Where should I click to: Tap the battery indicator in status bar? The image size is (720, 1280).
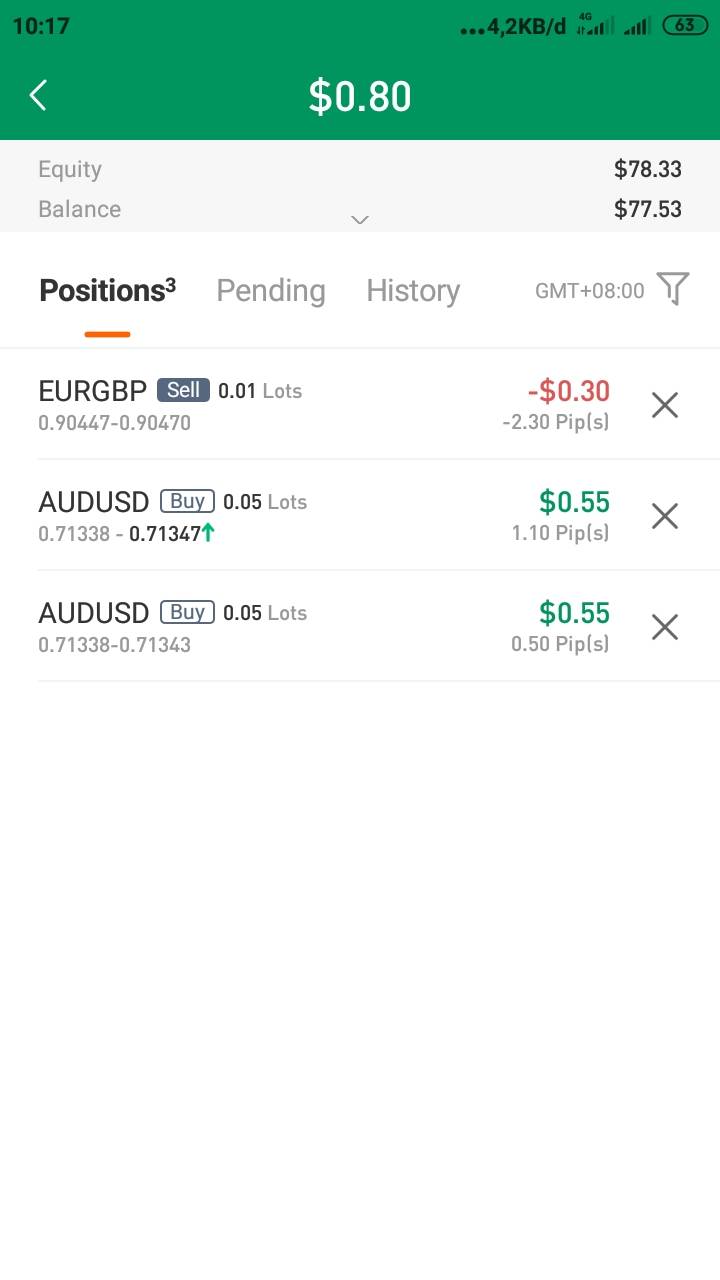click(685, 26)
